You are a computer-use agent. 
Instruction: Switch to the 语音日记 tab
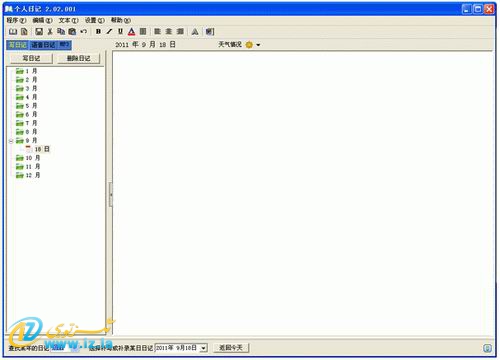(x=43, y=45)
